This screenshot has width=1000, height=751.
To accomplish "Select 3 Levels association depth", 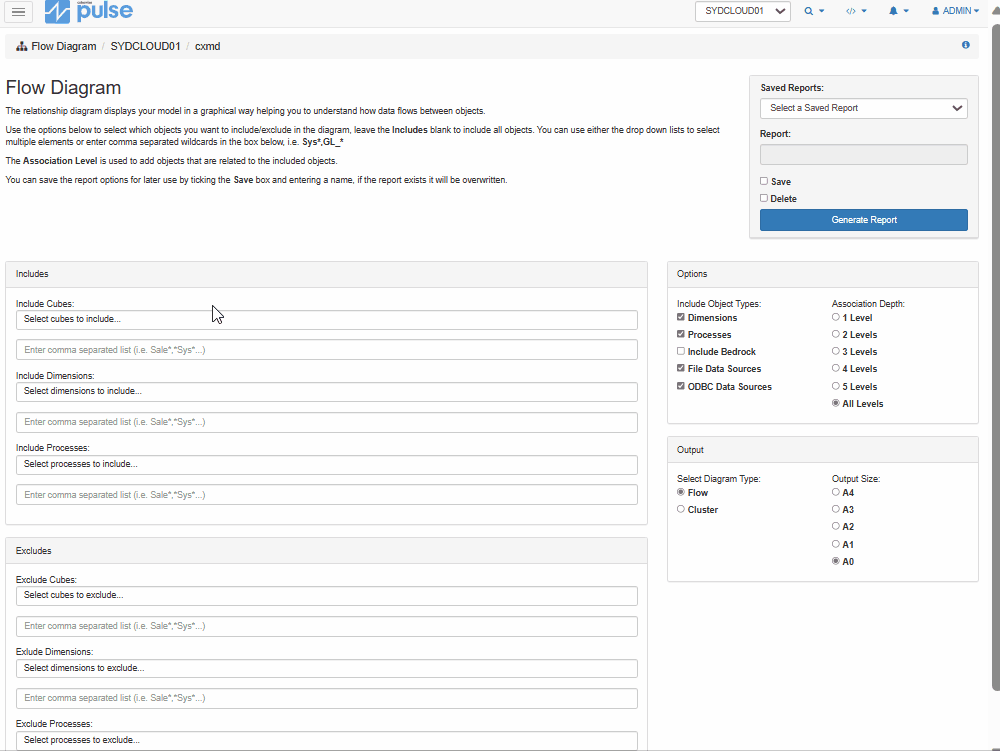I will (x=836, y=351).
